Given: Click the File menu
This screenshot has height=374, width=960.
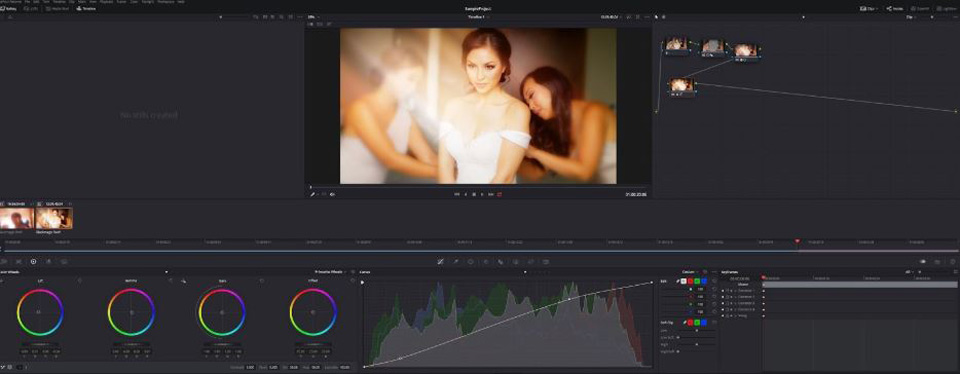Looking at the screenshot, I should [x=28, y=2].
